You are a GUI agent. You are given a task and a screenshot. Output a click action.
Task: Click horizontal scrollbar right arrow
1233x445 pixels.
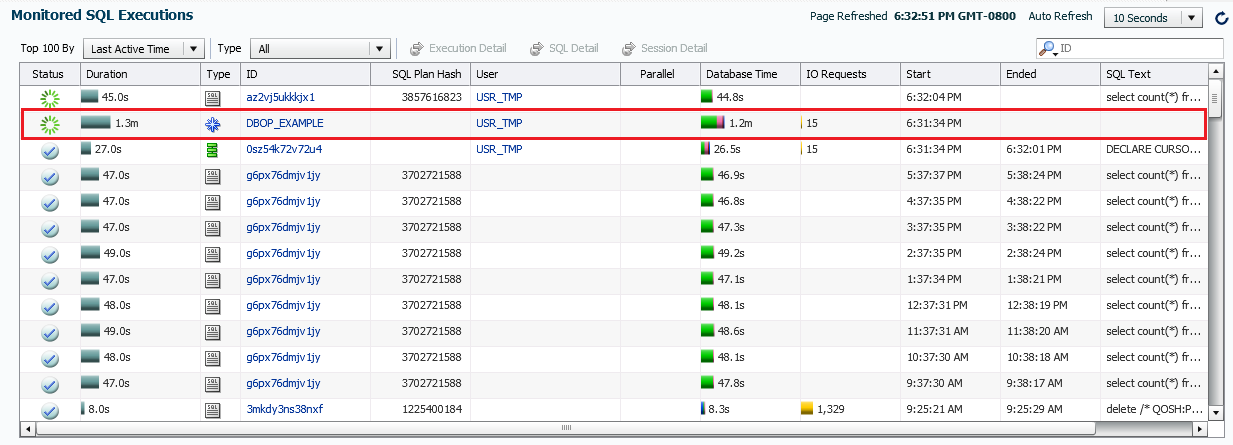point(1201,428)
